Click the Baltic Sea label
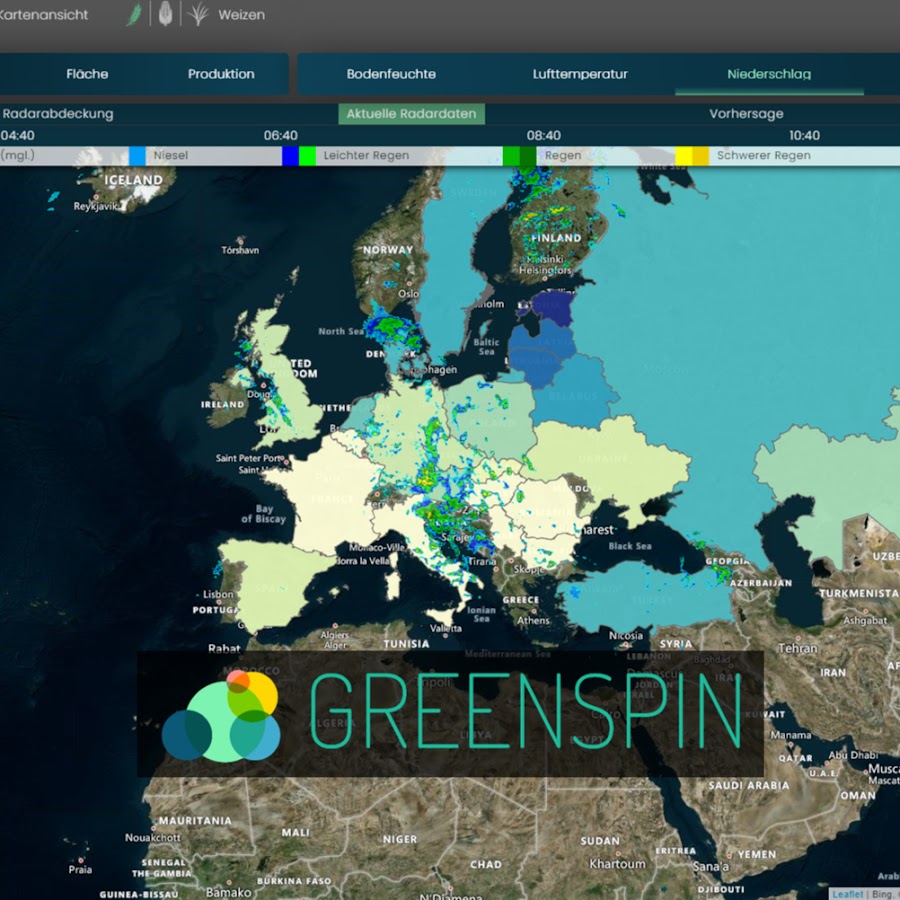900x900 pixels. coord(486,347)
